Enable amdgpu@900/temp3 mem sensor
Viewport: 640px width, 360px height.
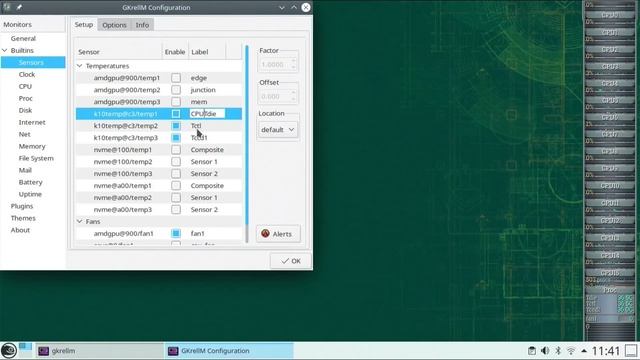[x=176, y=102]
